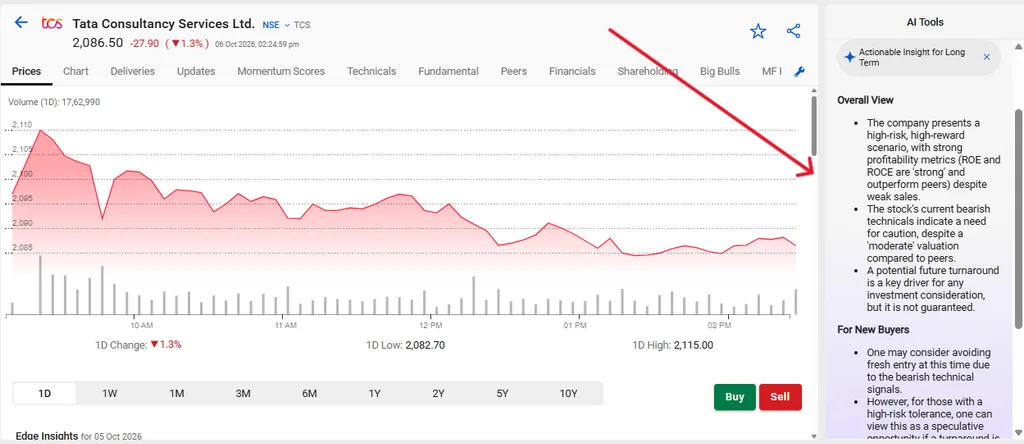Click the TCS company logo
This screenshot has height=444, width=1024.
(x=52, y=24)
